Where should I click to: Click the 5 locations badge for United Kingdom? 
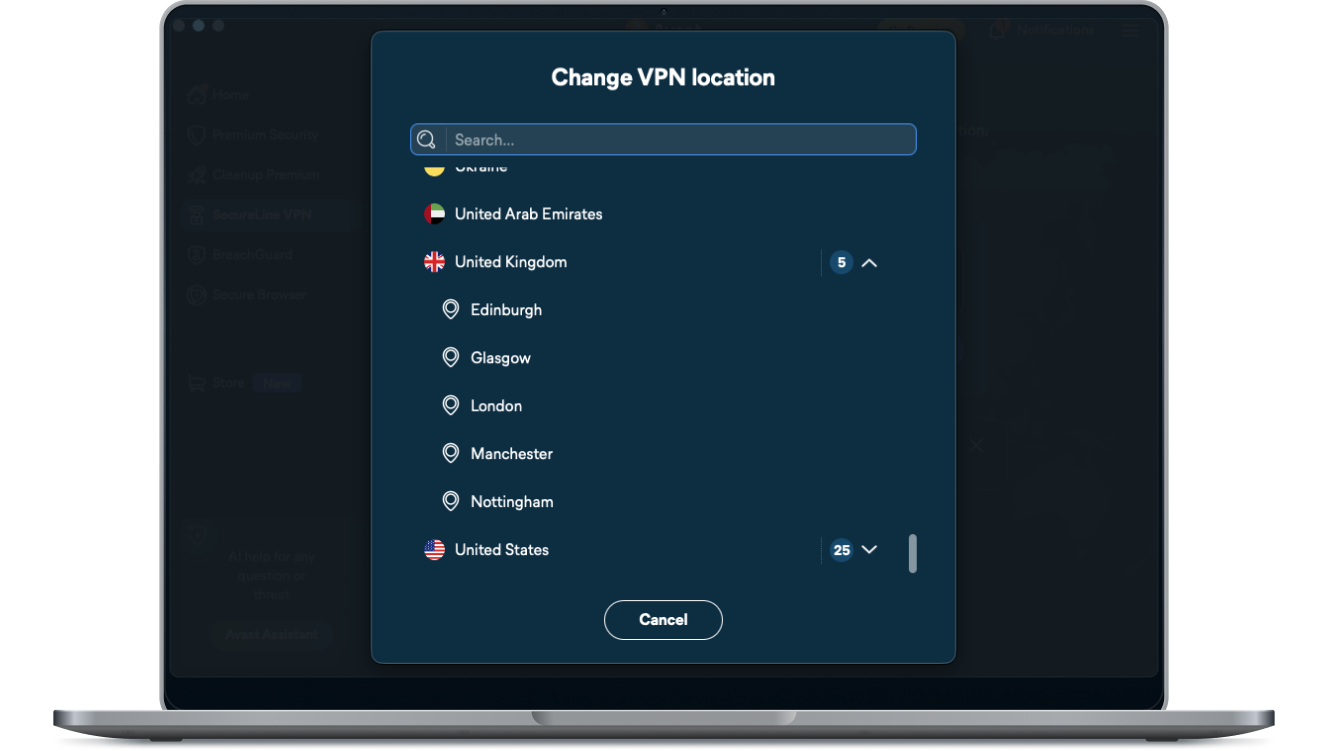841,263
